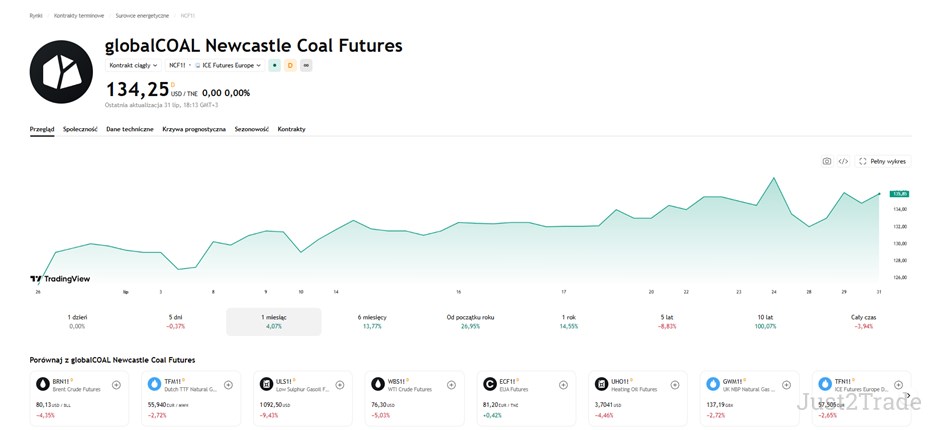Add EUA Futures to comparison
The height and width of the screenshot is (430, 941).
563,385
